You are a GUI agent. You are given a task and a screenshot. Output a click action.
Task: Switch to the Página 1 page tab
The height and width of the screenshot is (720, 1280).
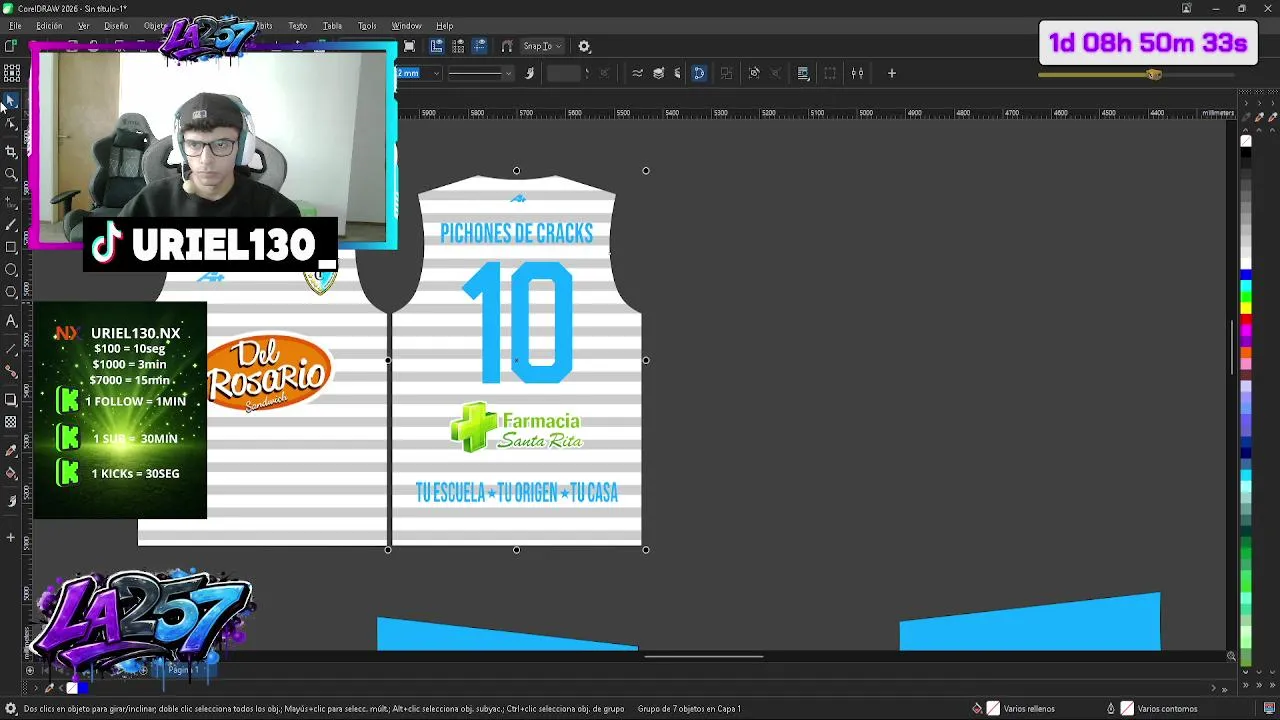[182, 669]
